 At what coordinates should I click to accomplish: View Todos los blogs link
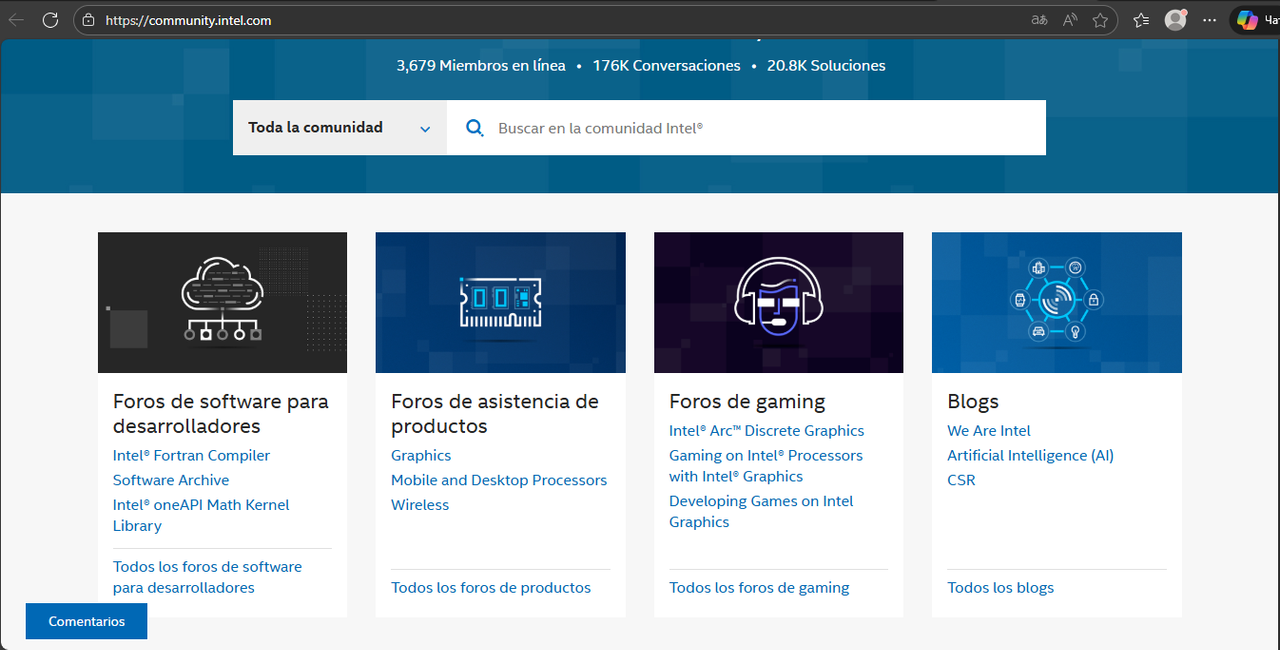[1000, 588]
